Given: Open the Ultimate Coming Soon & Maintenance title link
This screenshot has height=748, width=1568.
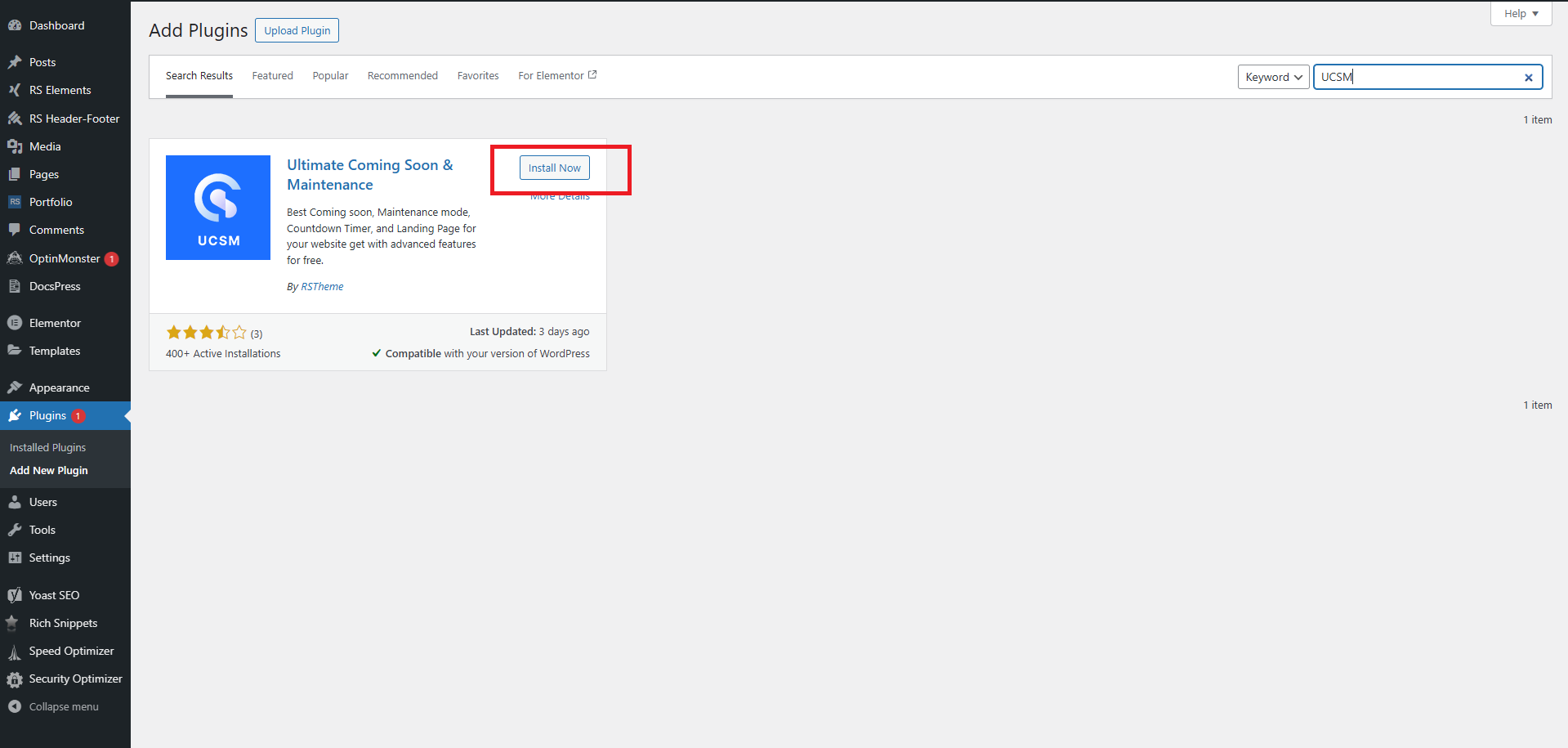Looking at the screenshot, I should point(370,175).
